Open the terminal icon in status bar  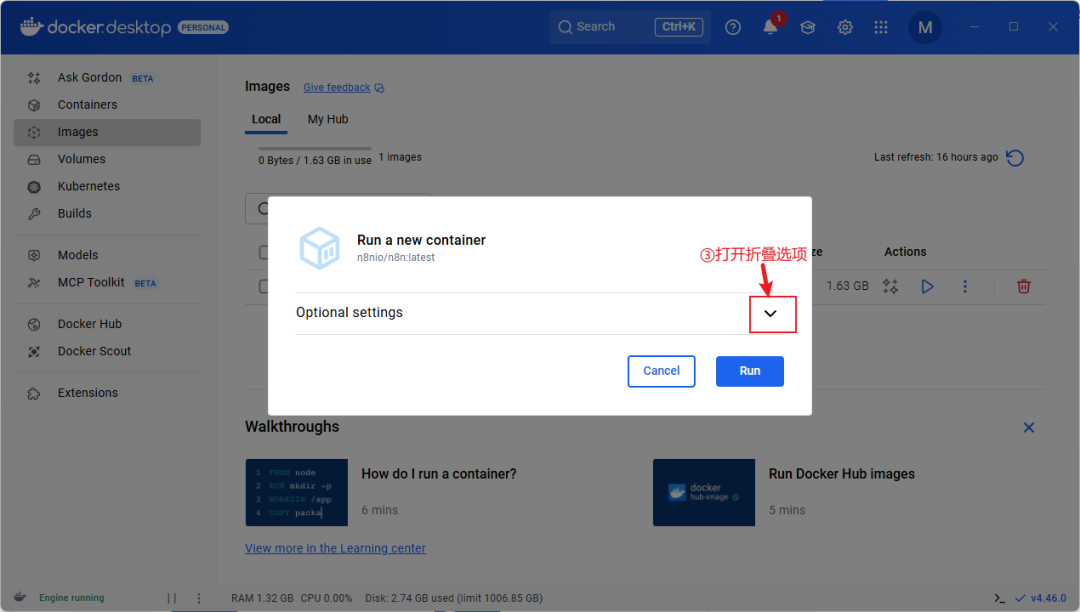click(999, 598)
